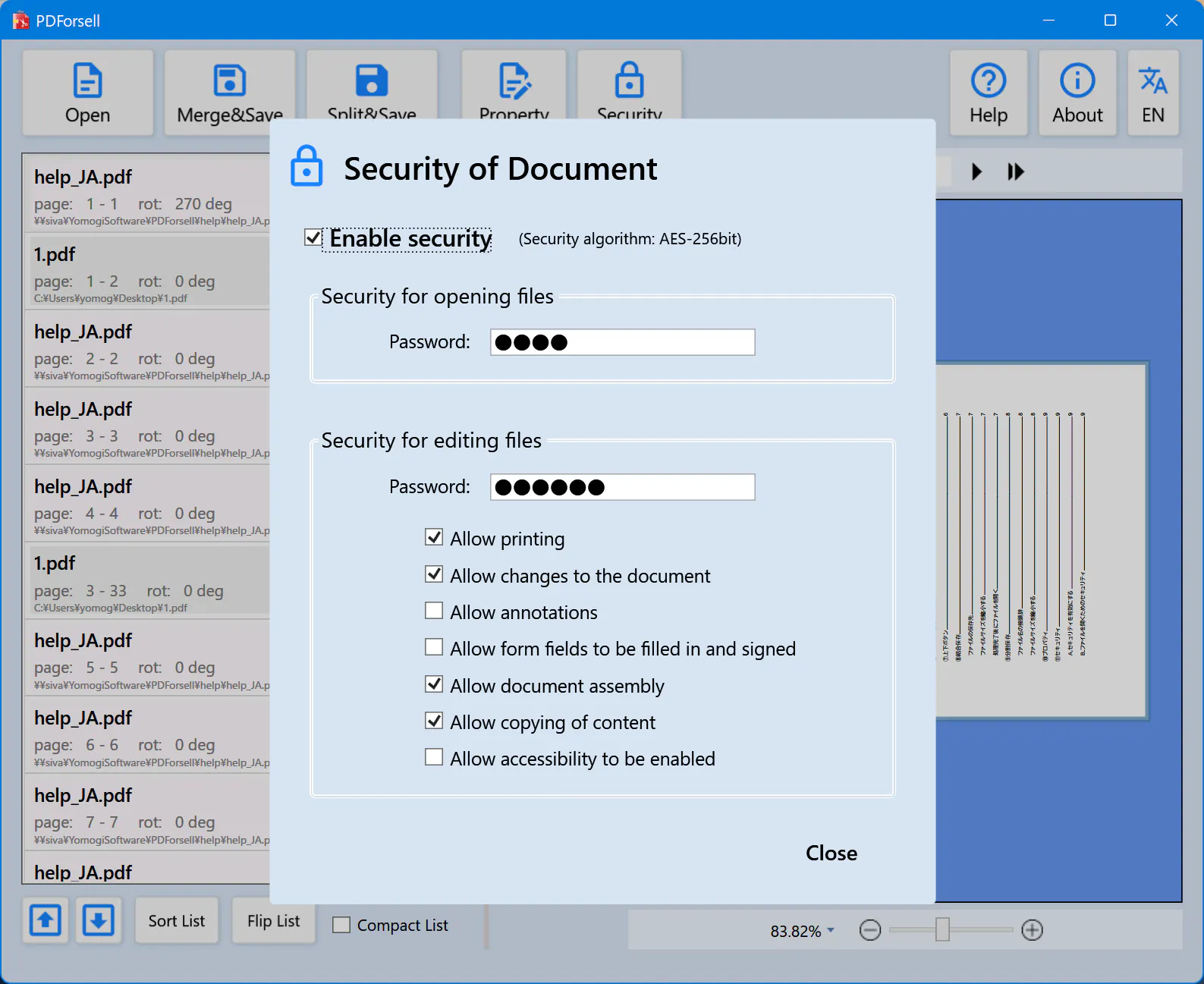The height and width of the screenshot is (984, 1204).
Task: Click the Split&Save toolbar button
Action: click(x=372, y=85)
